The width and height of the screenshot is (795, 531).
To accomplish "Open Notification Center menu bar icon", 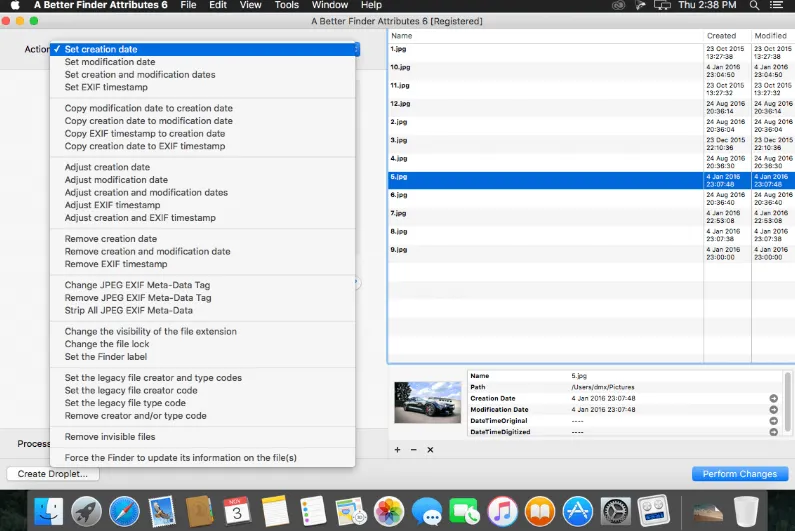I will (776, 6).
